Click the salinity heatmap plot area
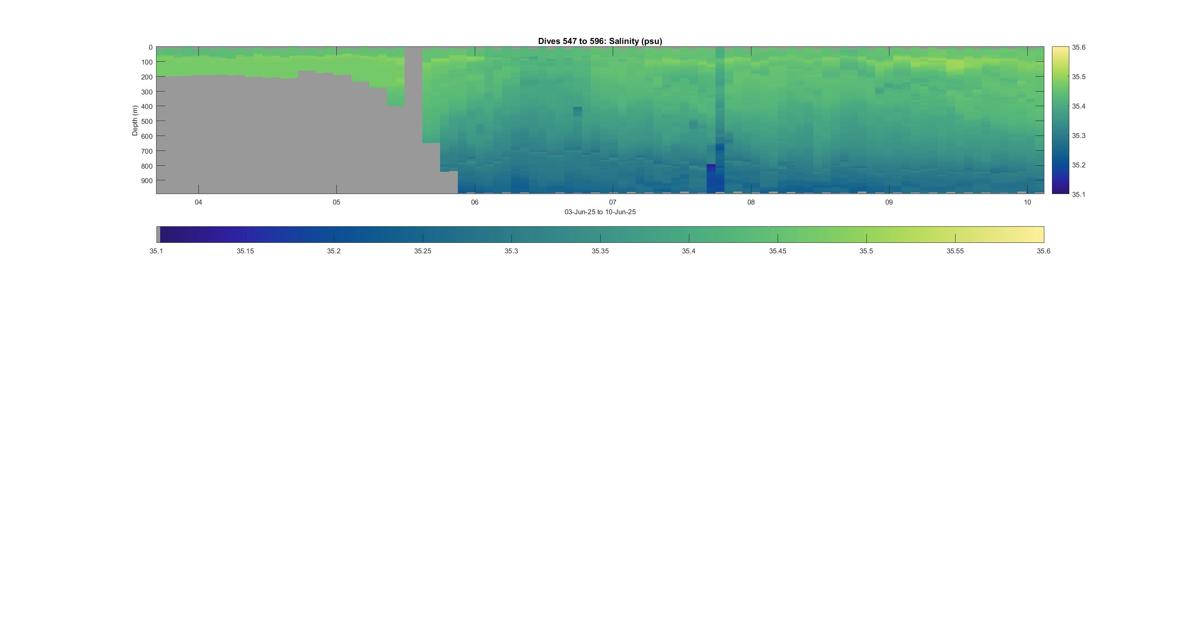The width and height of the screenshot is (1200, 622). (x=600, y=120)
